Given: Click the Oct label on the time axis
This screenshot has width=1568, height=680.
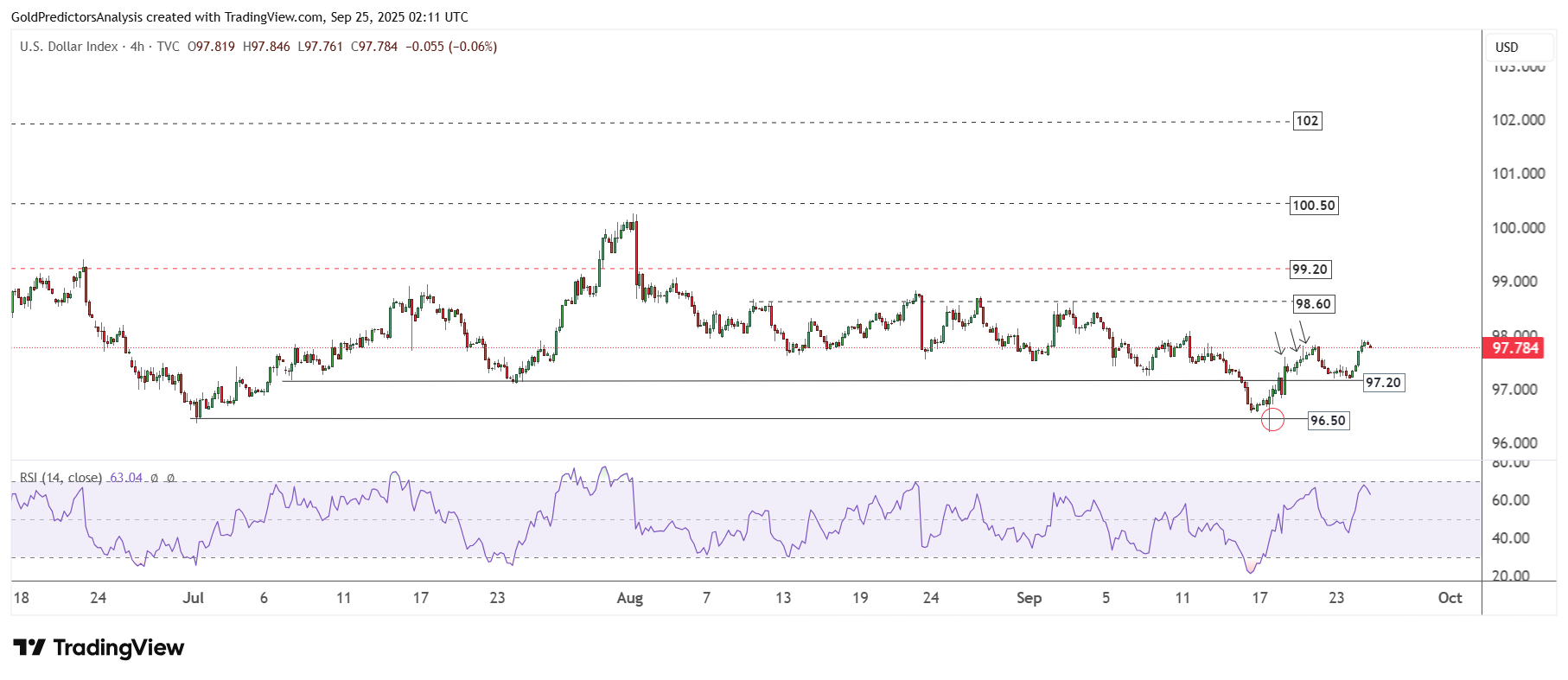Looking at the screenshot, I should (1450, 598).
